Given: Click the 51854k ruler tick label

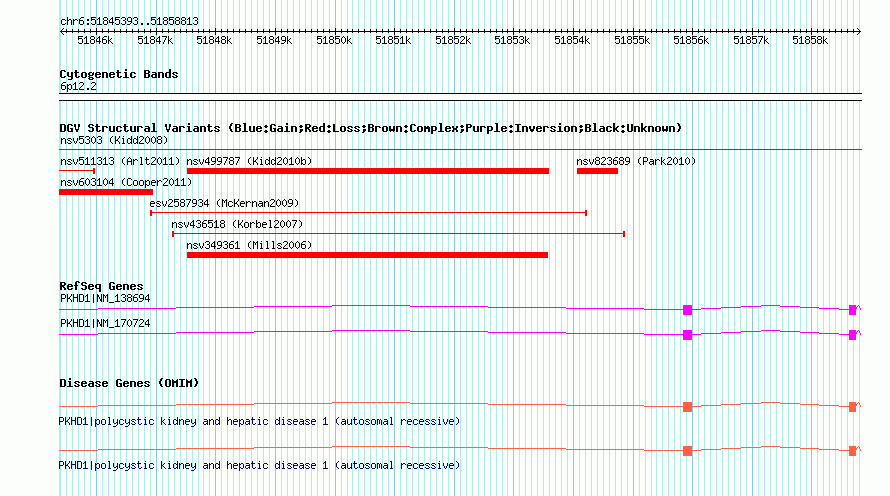Looking at the screenshot, I should pyautogui.click(x=572, y=41).
